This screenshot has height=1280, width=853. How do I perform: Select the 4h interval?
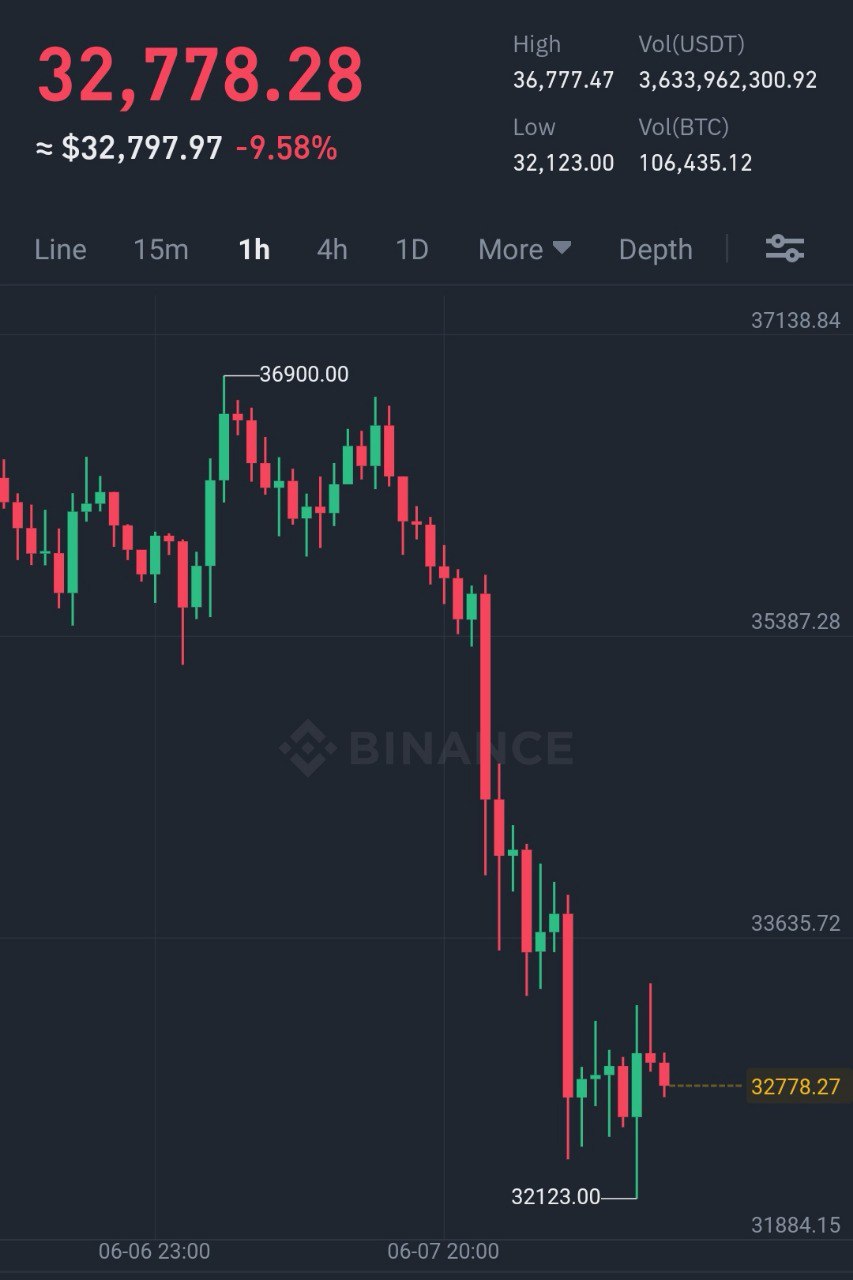coord(332,249)
